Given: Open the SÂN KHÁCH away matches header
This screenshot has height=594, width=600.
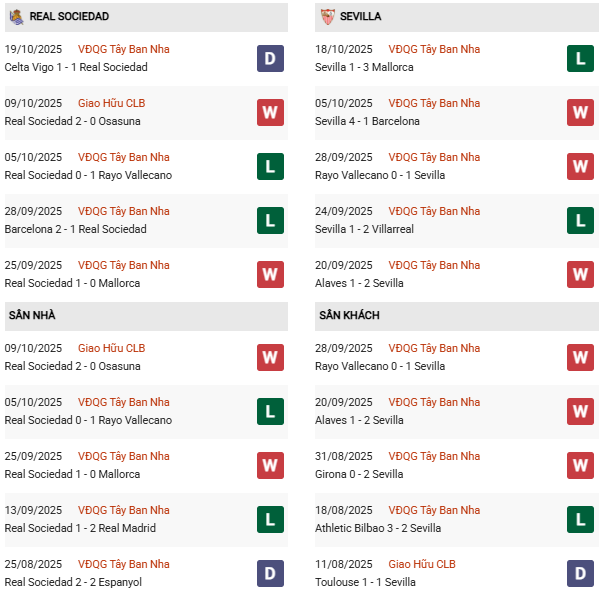Looking at the screenshot, I should click(349, 316).
